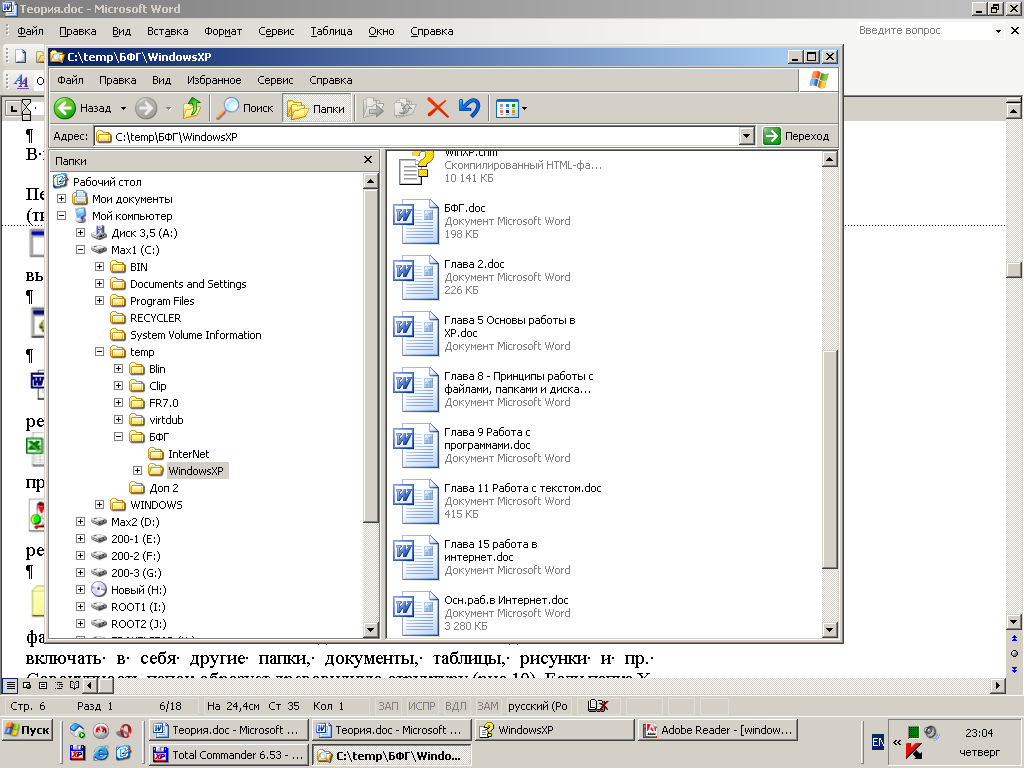Open Word's Формат menu
The image size is (1024, 768).
(223, 31)
